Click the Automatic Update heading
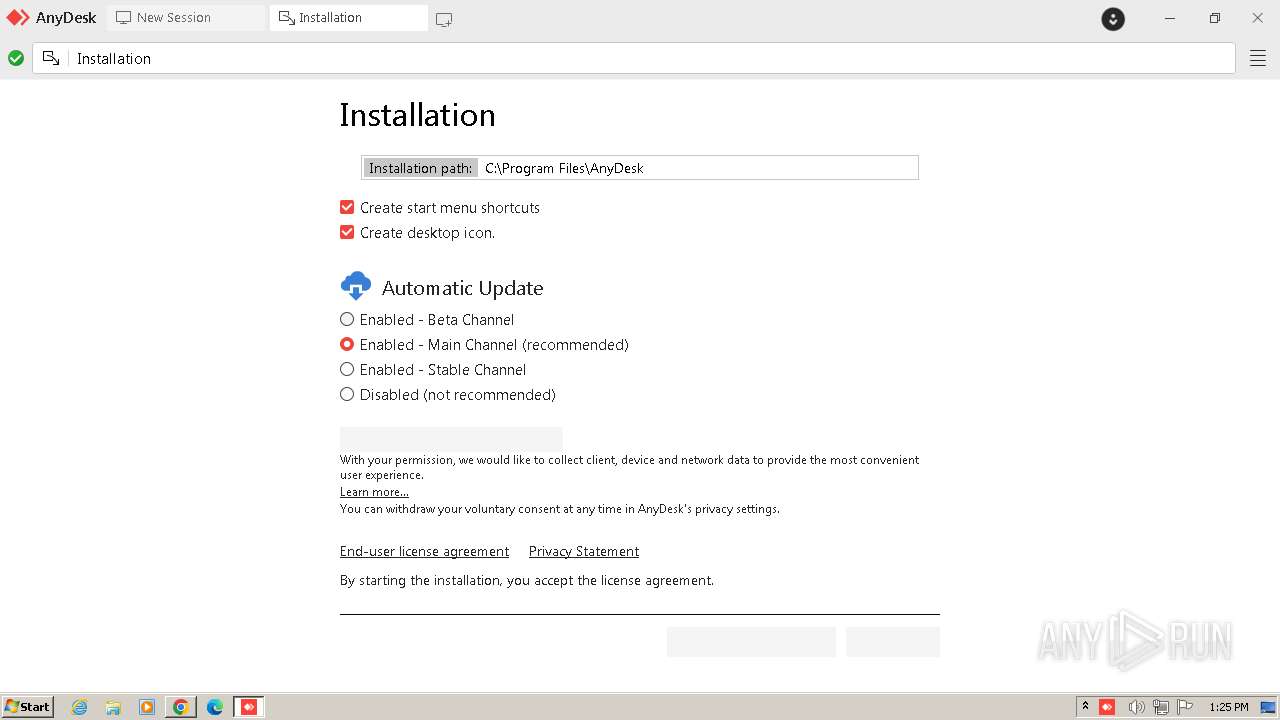Viewport: 1280px width, 720px height. pos(462,288)
